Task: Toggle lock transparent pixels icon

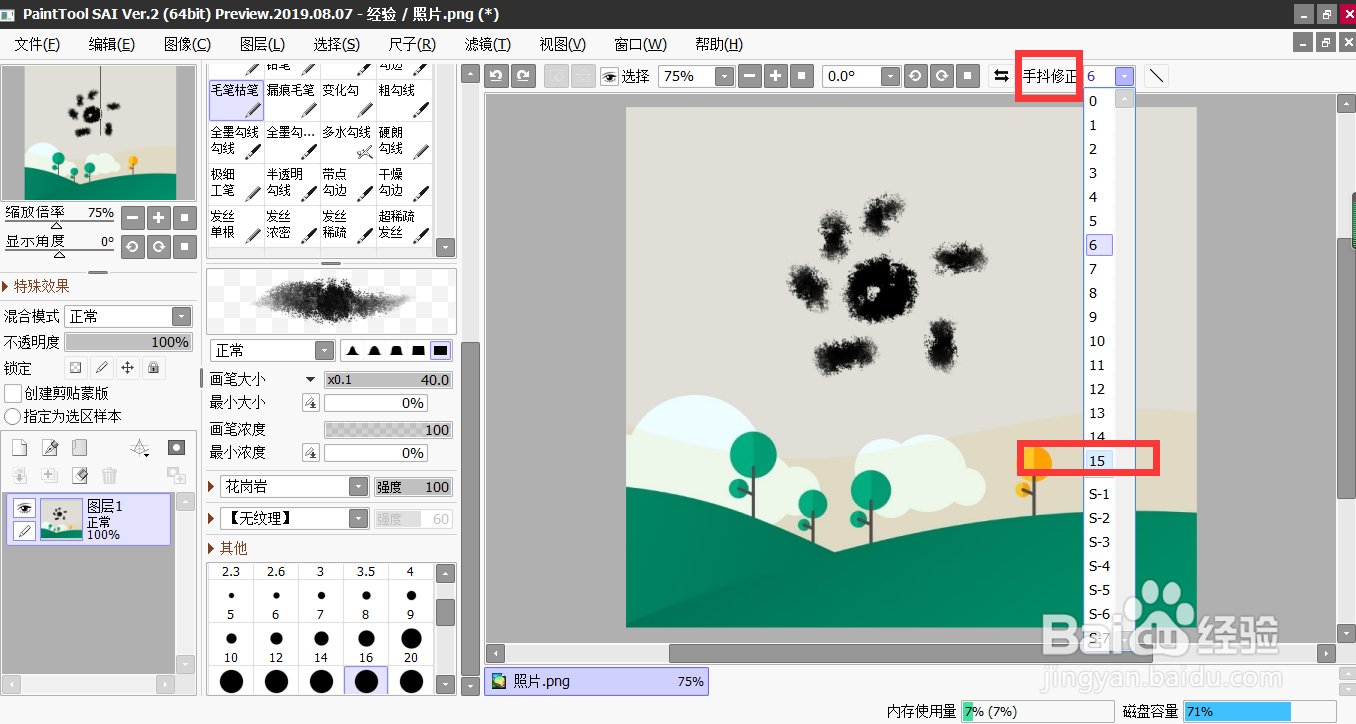Action: point(75,368)
